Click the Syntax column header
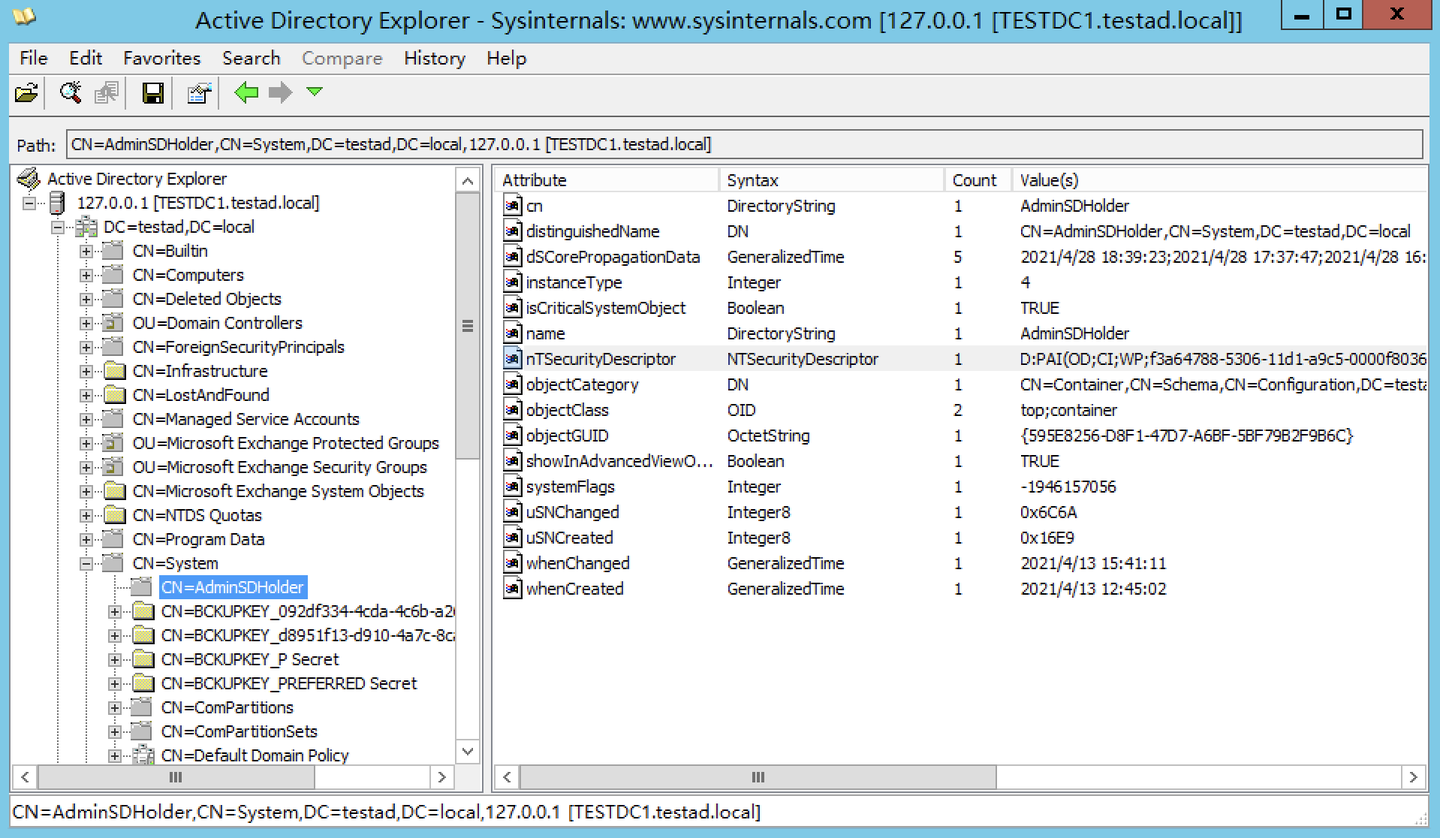The image size is (1440, 838). pos(832,180)
